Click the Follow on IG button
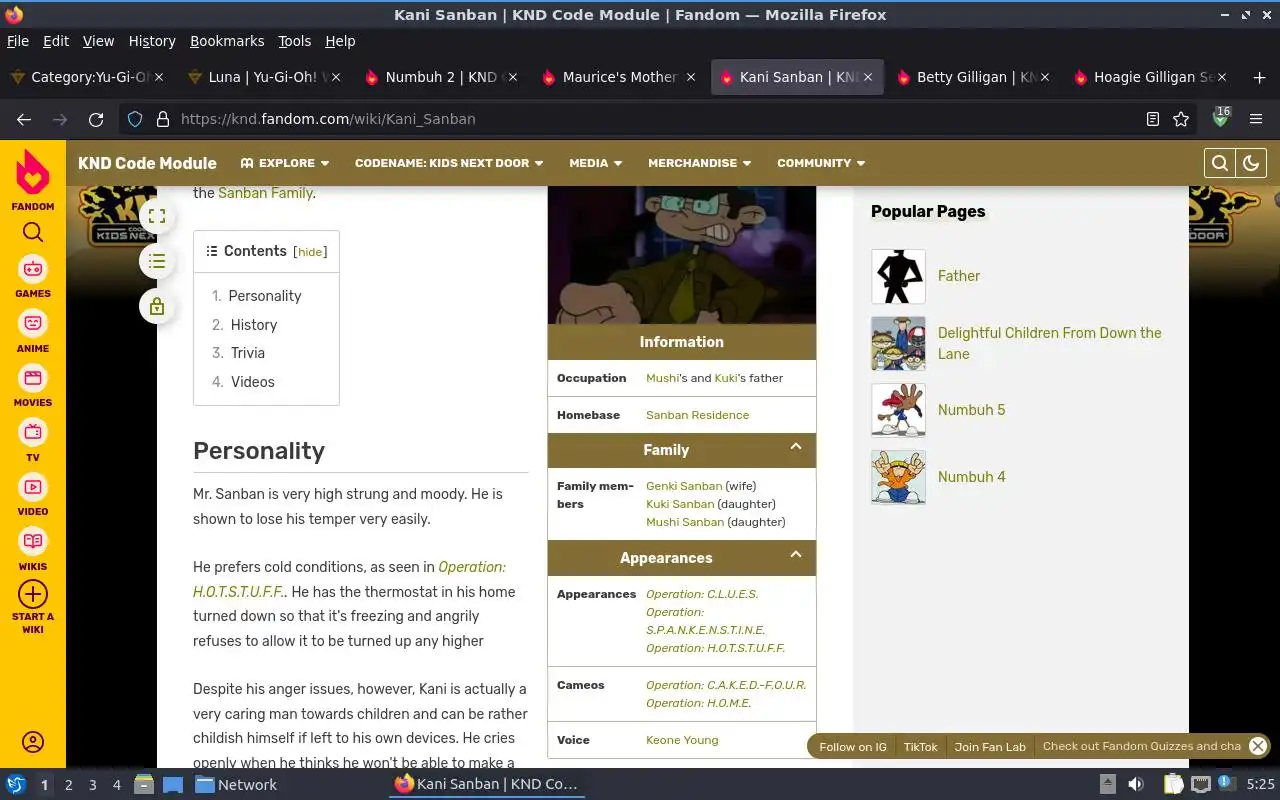 point(853,747)
